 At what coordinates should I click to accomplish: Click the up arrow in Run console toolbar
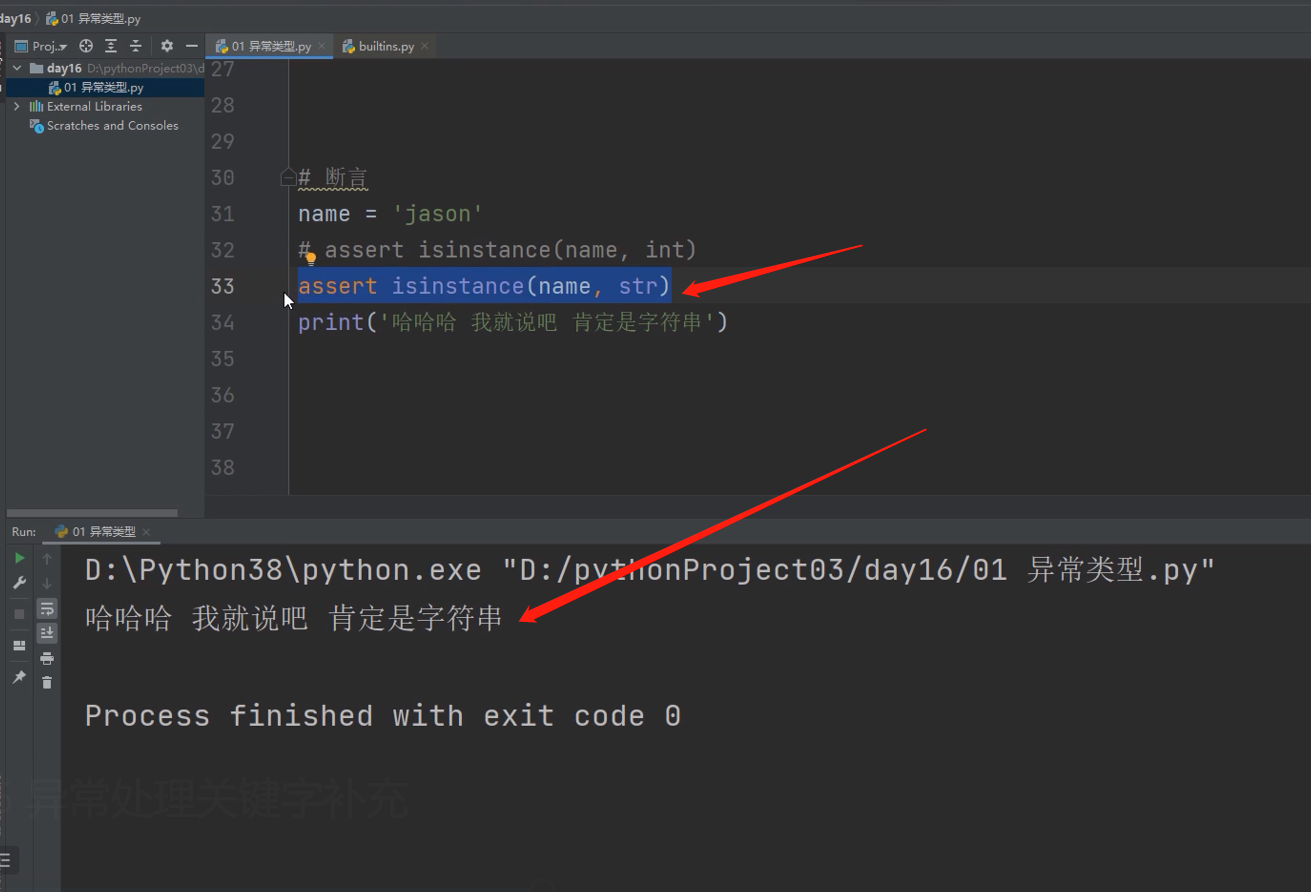tap(47, 558)
